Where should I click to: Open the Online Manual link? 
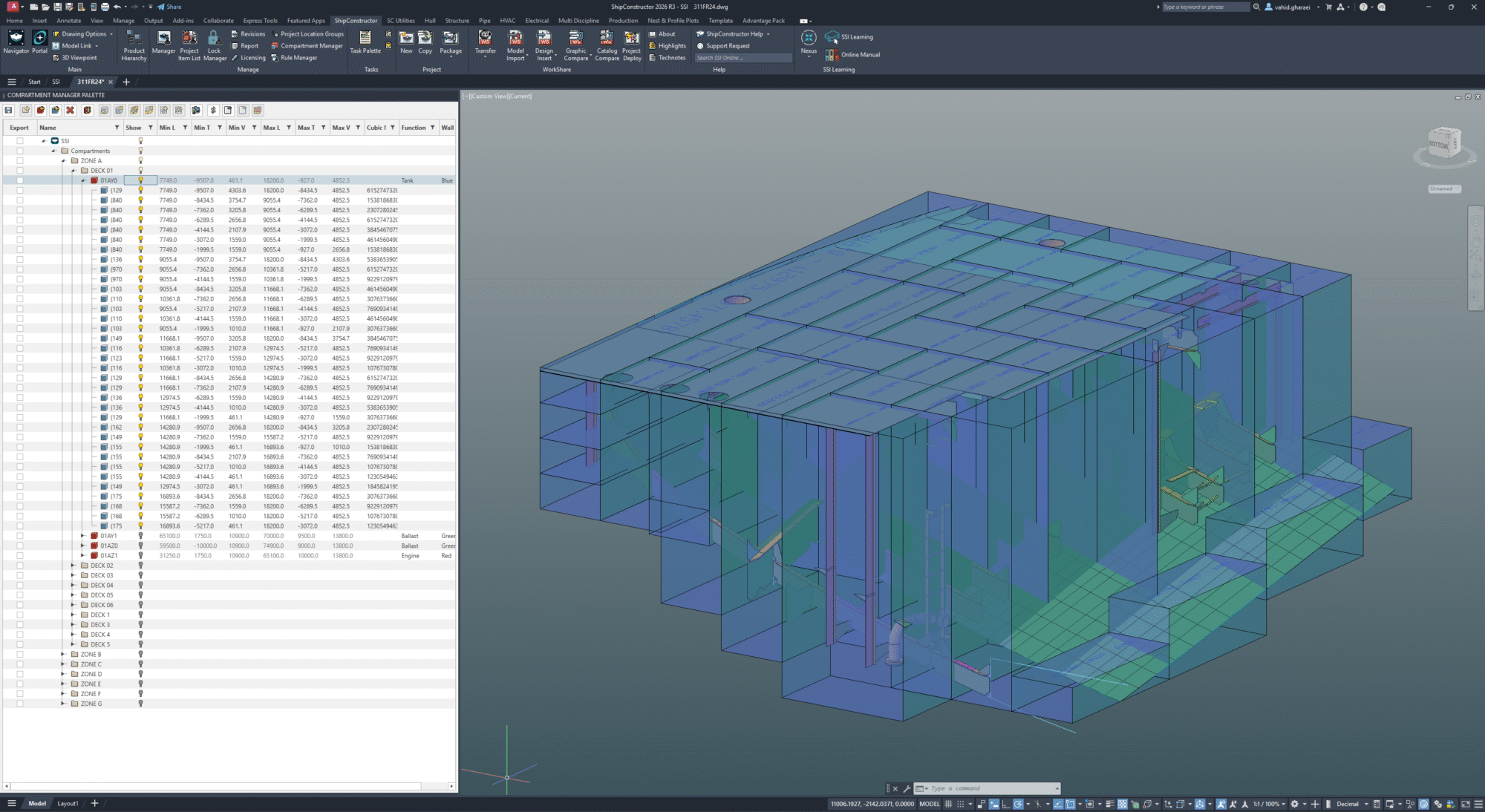(860, 54)
